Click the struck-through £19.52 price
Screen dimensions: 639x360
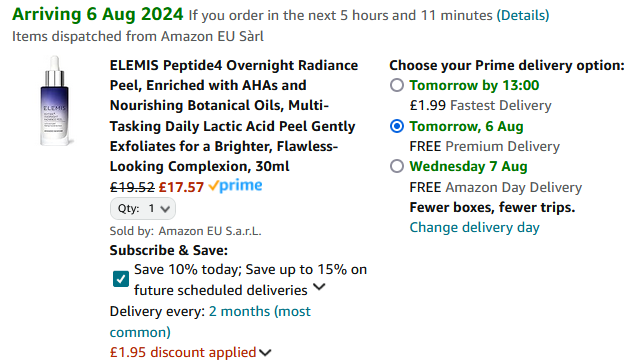(132, 187)
